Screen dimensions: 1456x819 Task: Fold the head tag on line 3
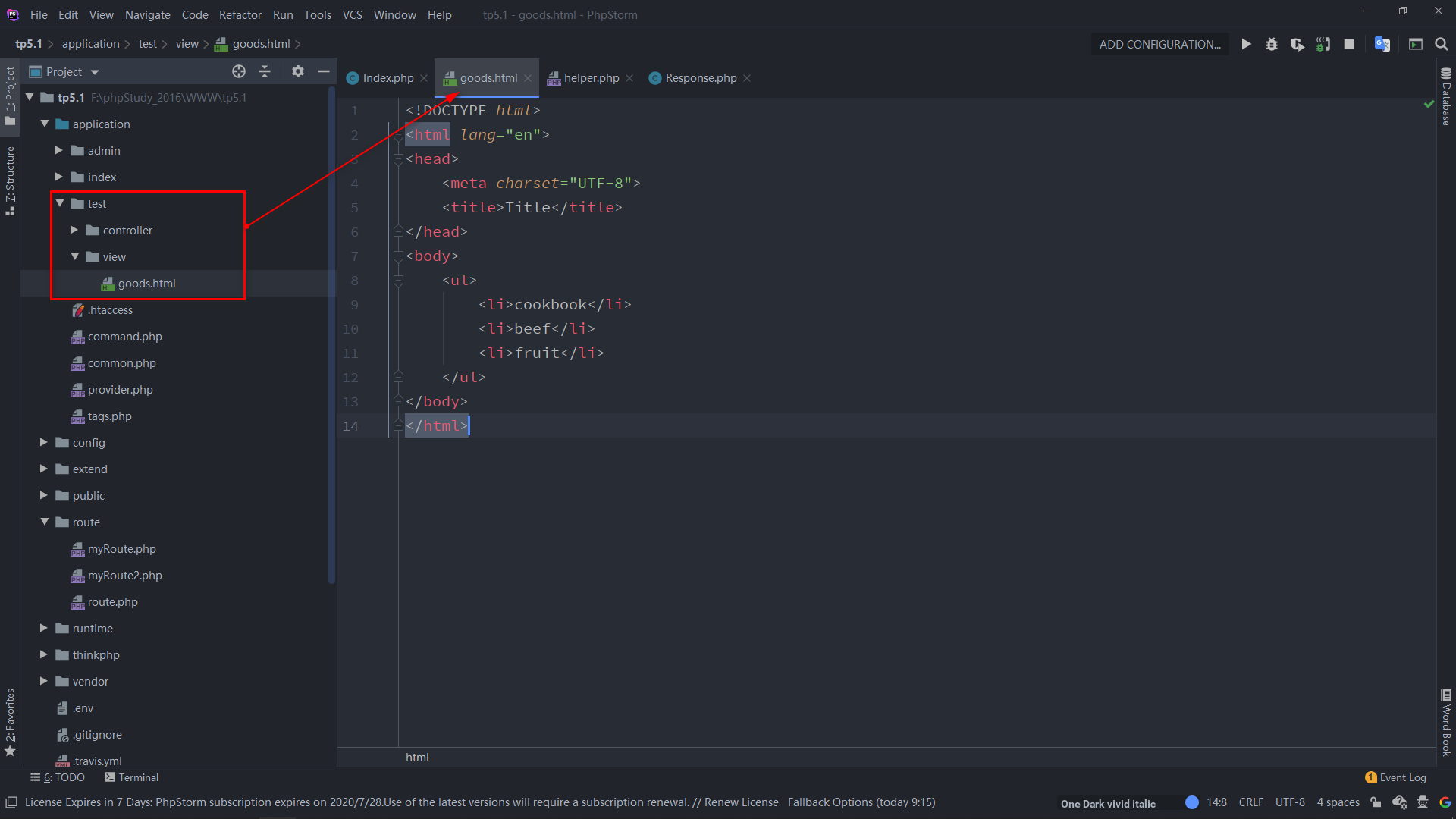point(398,158)
